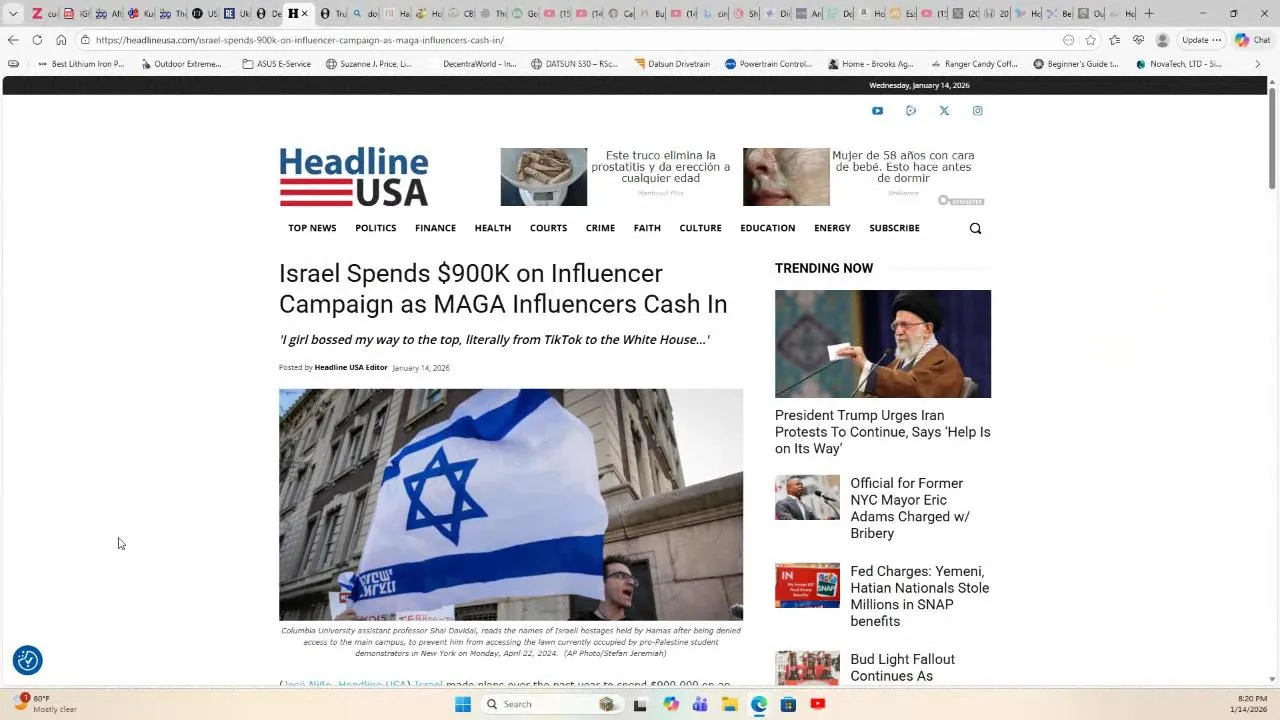Open the Instagram social icon

977,111
